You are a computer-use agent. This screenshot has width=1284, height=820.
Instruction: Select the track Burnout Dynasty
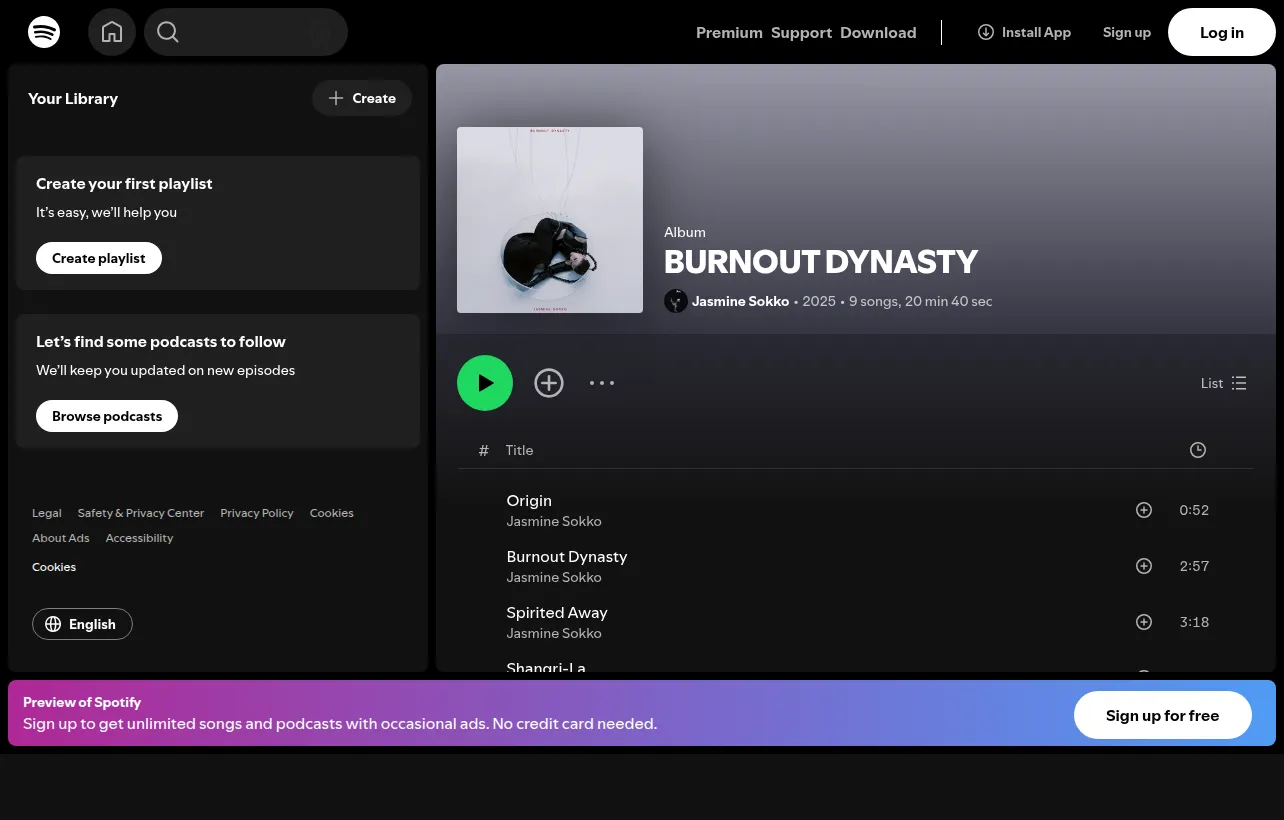(567, 557)
